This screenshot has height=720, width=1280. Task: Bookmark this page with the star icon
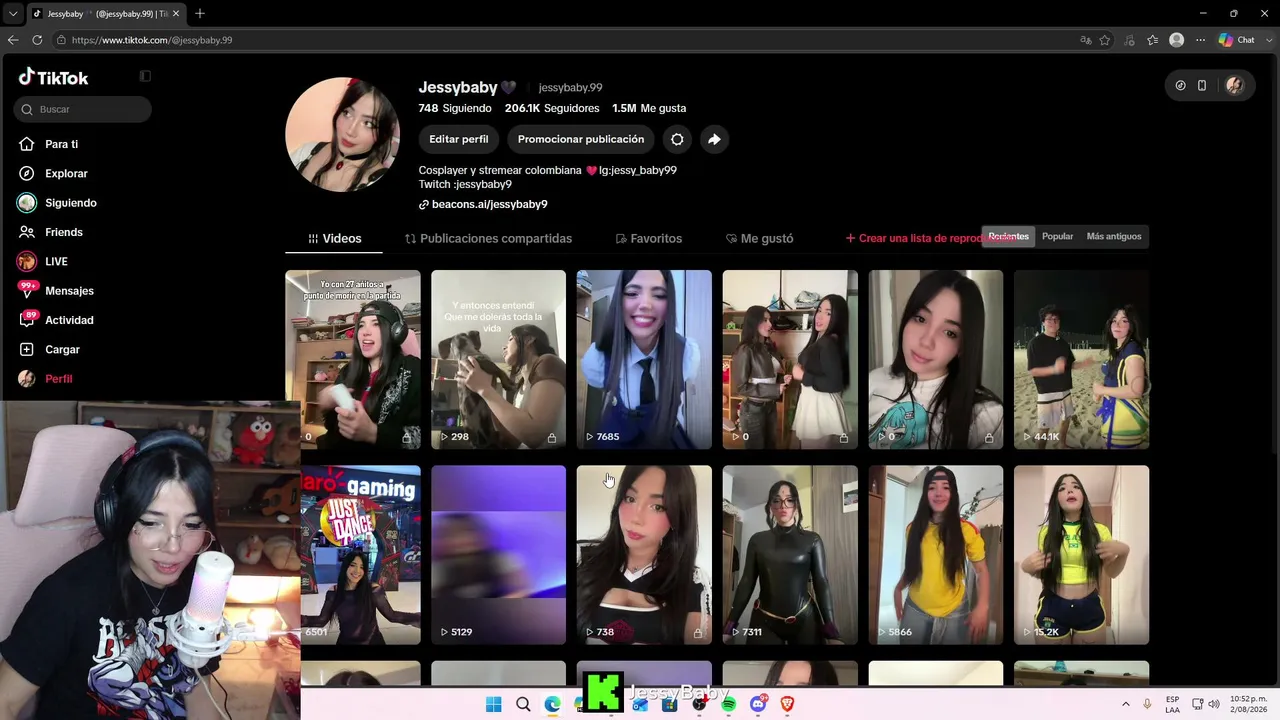[1105, 40]
